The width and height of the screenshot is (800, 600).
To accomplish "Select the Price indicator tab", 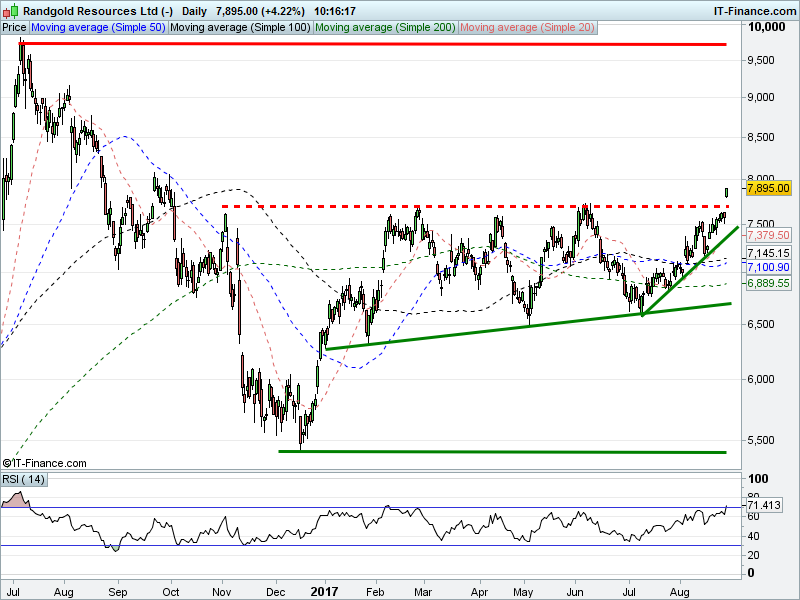I will click(14, 28).
